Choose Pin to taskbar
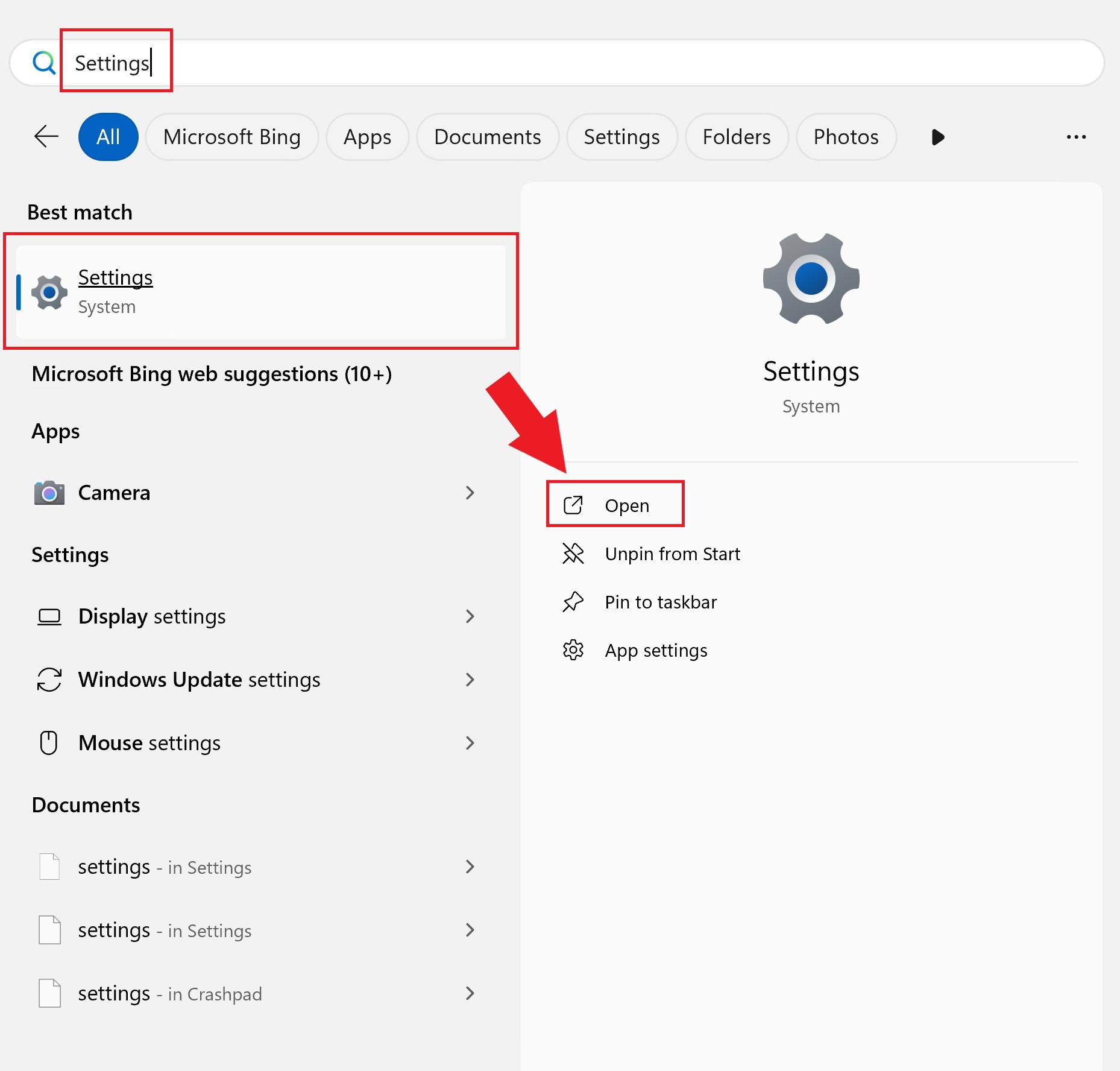 pyautogui.click(x=660, y=602)
